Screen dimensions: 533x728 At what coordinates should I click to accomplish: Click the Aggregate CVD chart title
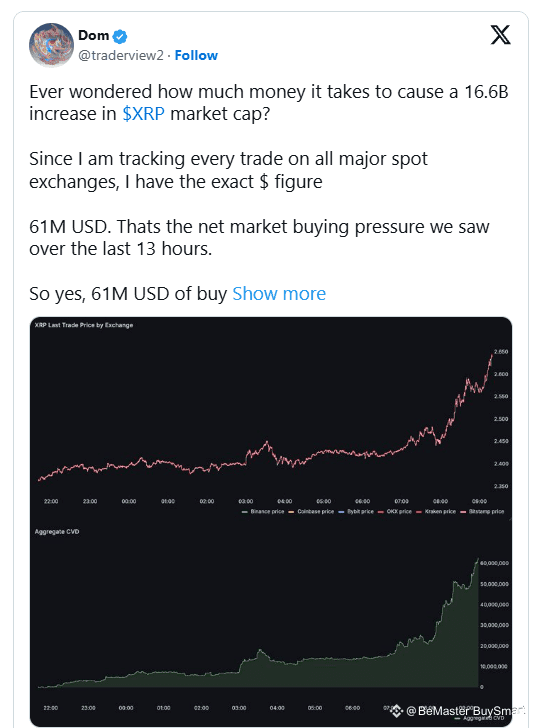57,532
